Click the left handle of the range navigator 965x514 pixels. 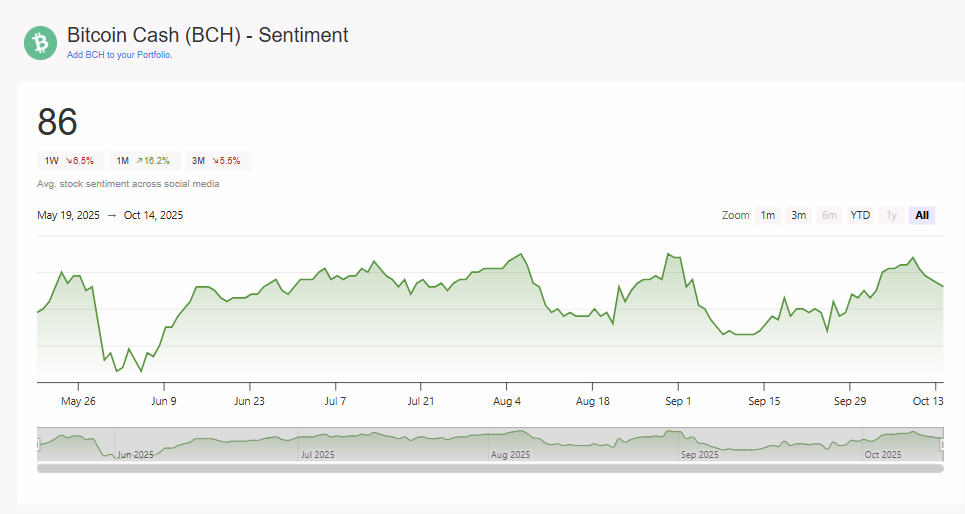click(38, 444)
